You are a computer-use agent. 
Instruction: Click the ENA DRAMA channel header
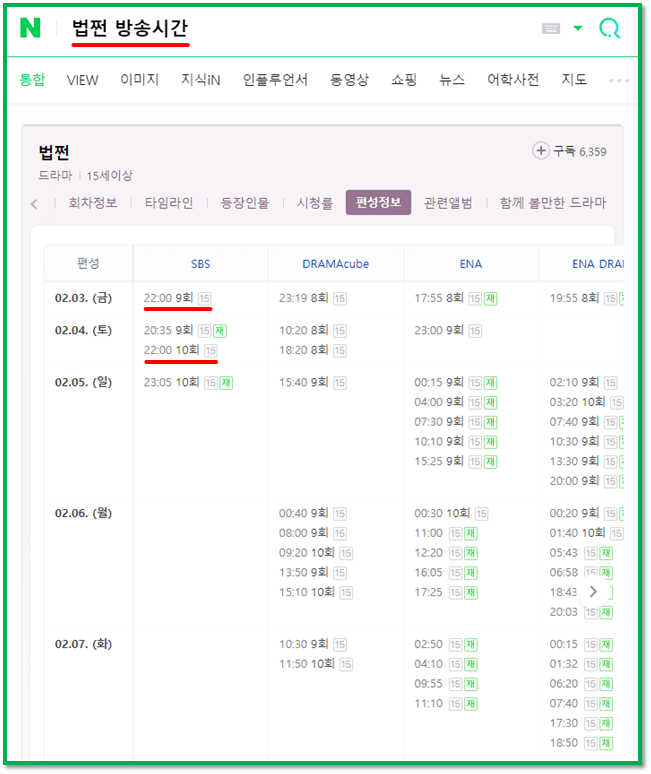pos(597,264)
